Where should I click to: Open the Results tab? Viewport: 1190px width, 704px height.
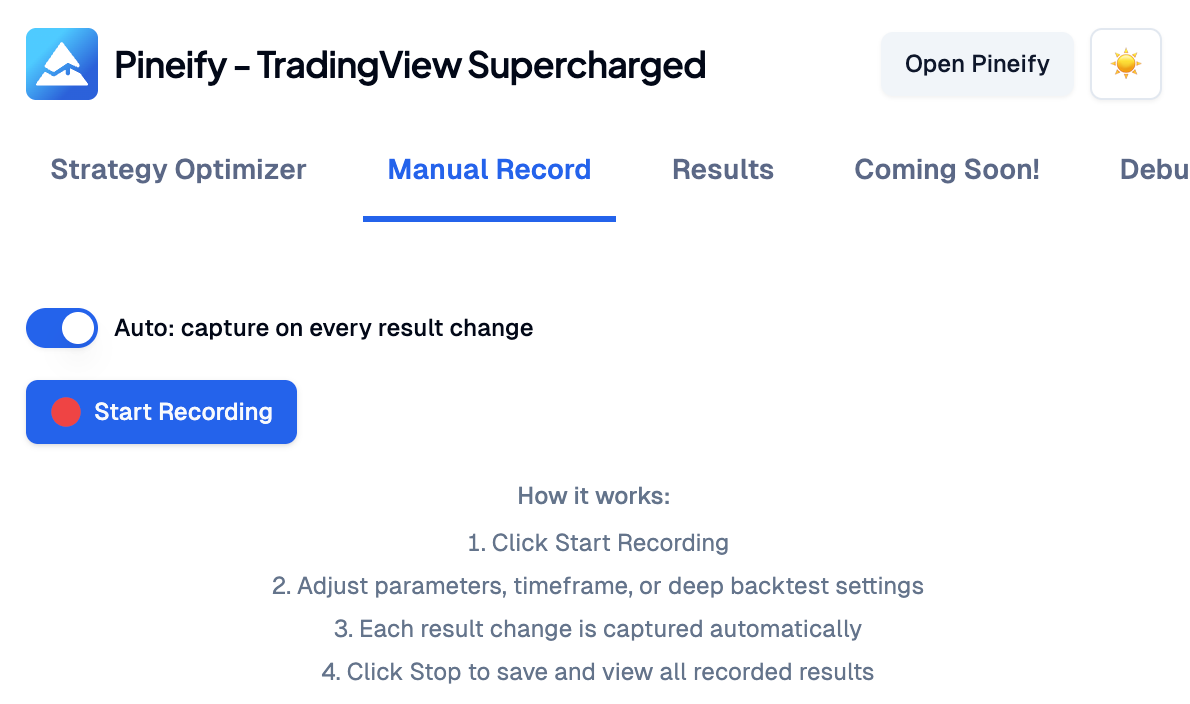(722, 169)
